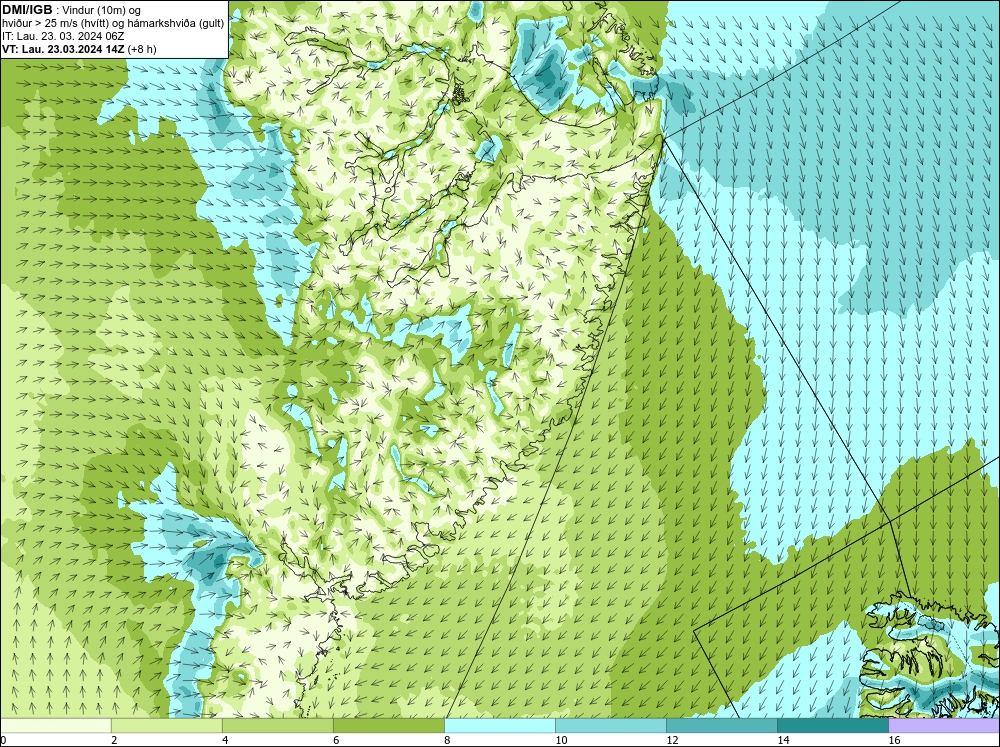The image size is (1000, 747).
Task: Click the 'Vindur (10m) og' label
Action: click(x=101, y=11)
